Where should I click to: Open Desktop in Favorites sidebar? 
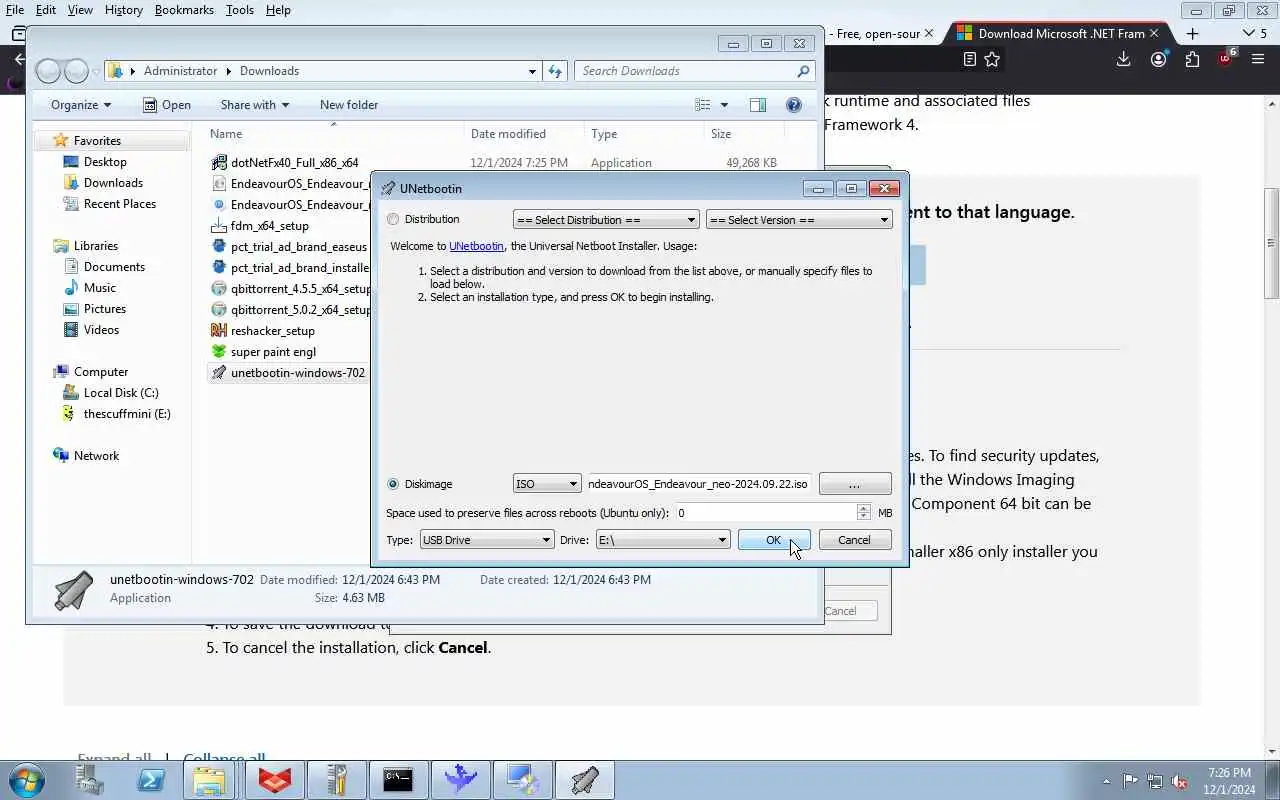(105, 162)
